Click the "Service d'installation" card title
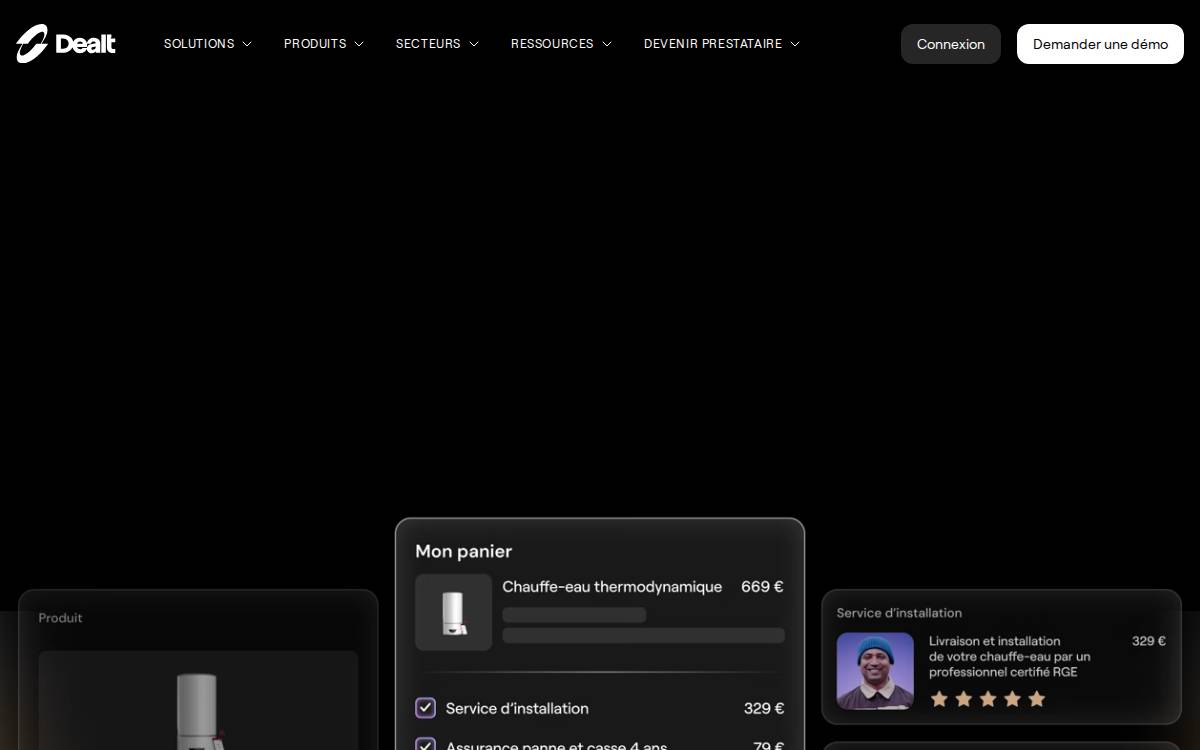Screen dimensions: 1200x750 (x=899, y=613)
